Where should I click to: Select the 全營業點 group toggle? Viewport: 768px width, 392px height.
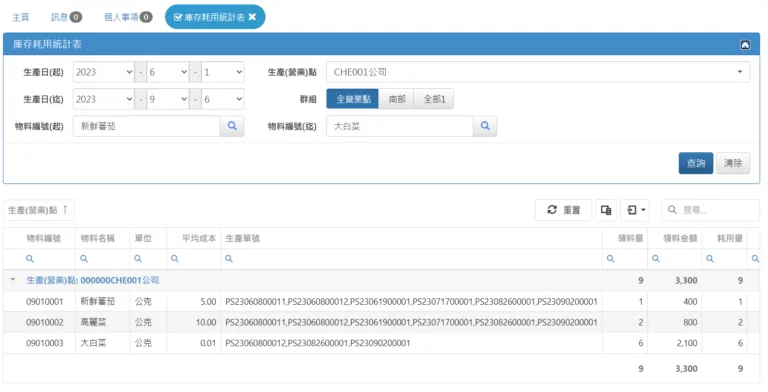353,99
